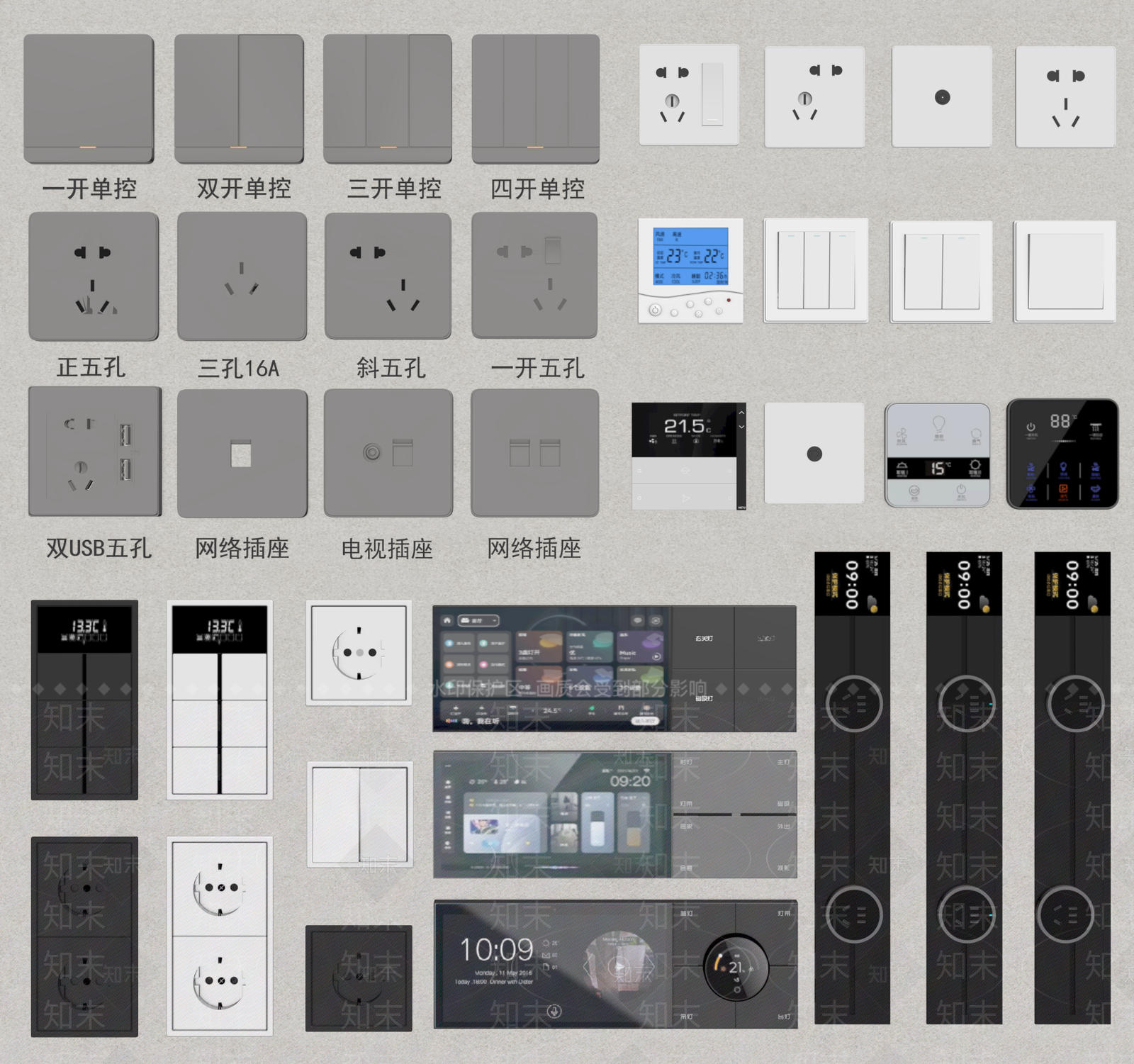Tap the Music card on the smart screen
Image resolution: width=1134 pixels, height=1064 pixels.
click(x=640, y=647)
